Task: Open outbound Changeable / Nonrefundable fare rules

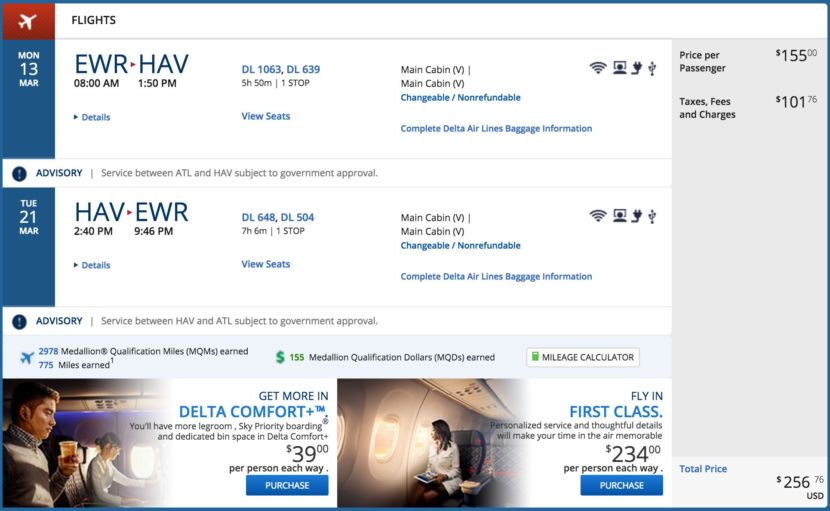Action: click(x=460, y=98)
